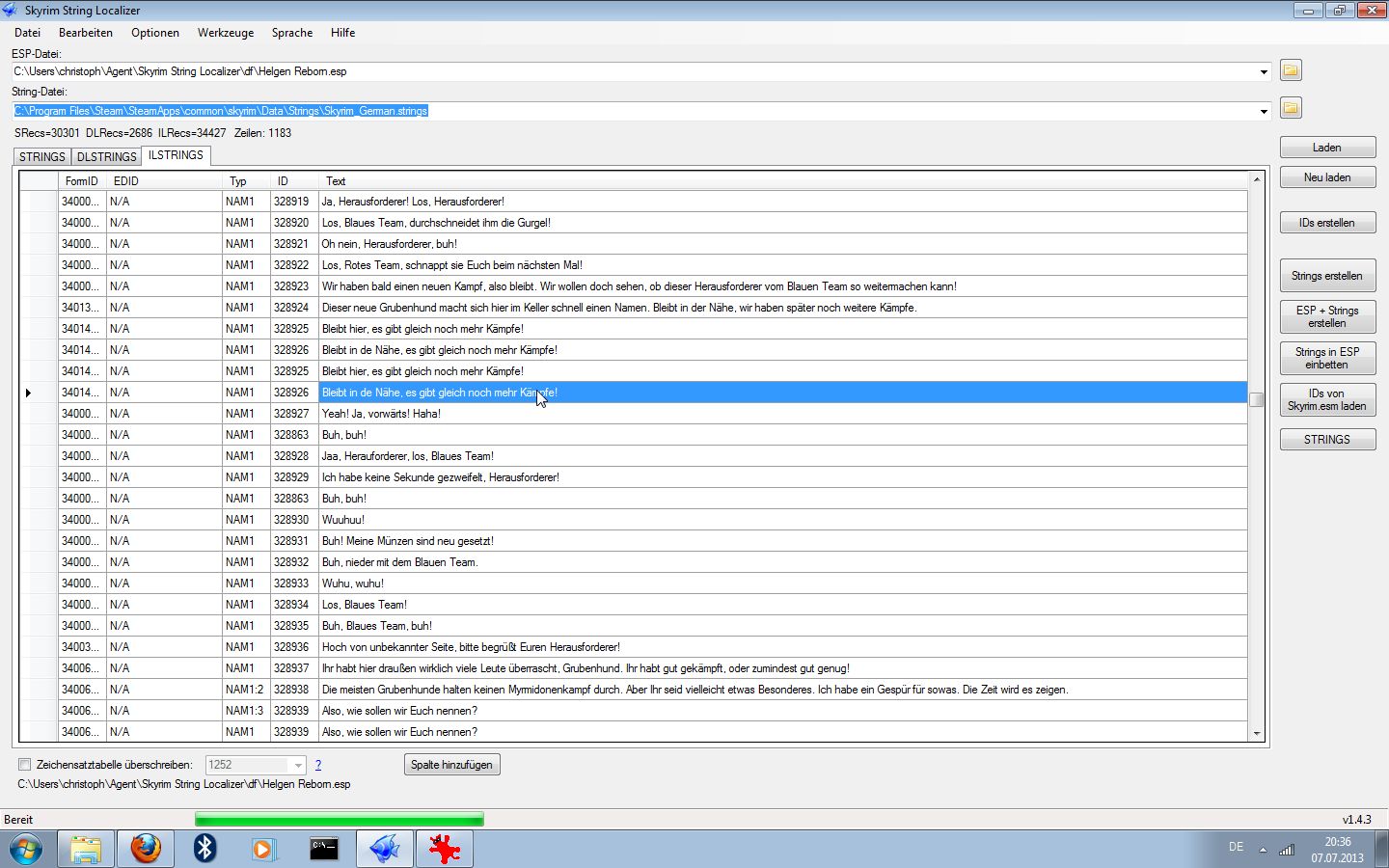Switch to the DLSTRINGS tab

point(106,156)
